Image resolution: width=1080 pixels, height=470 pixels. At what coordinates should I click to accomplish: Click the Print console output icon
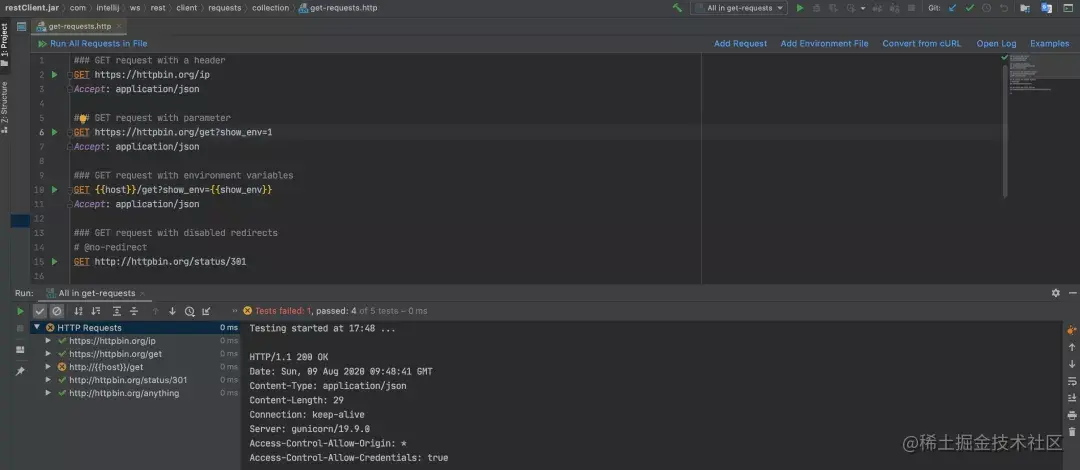click(x=1072, y=415)
